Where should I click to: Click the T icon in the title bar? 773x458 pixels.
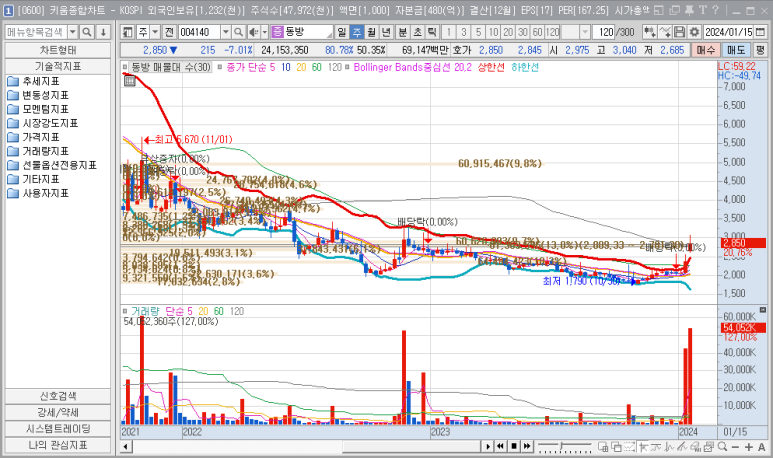tap(703, 10)
